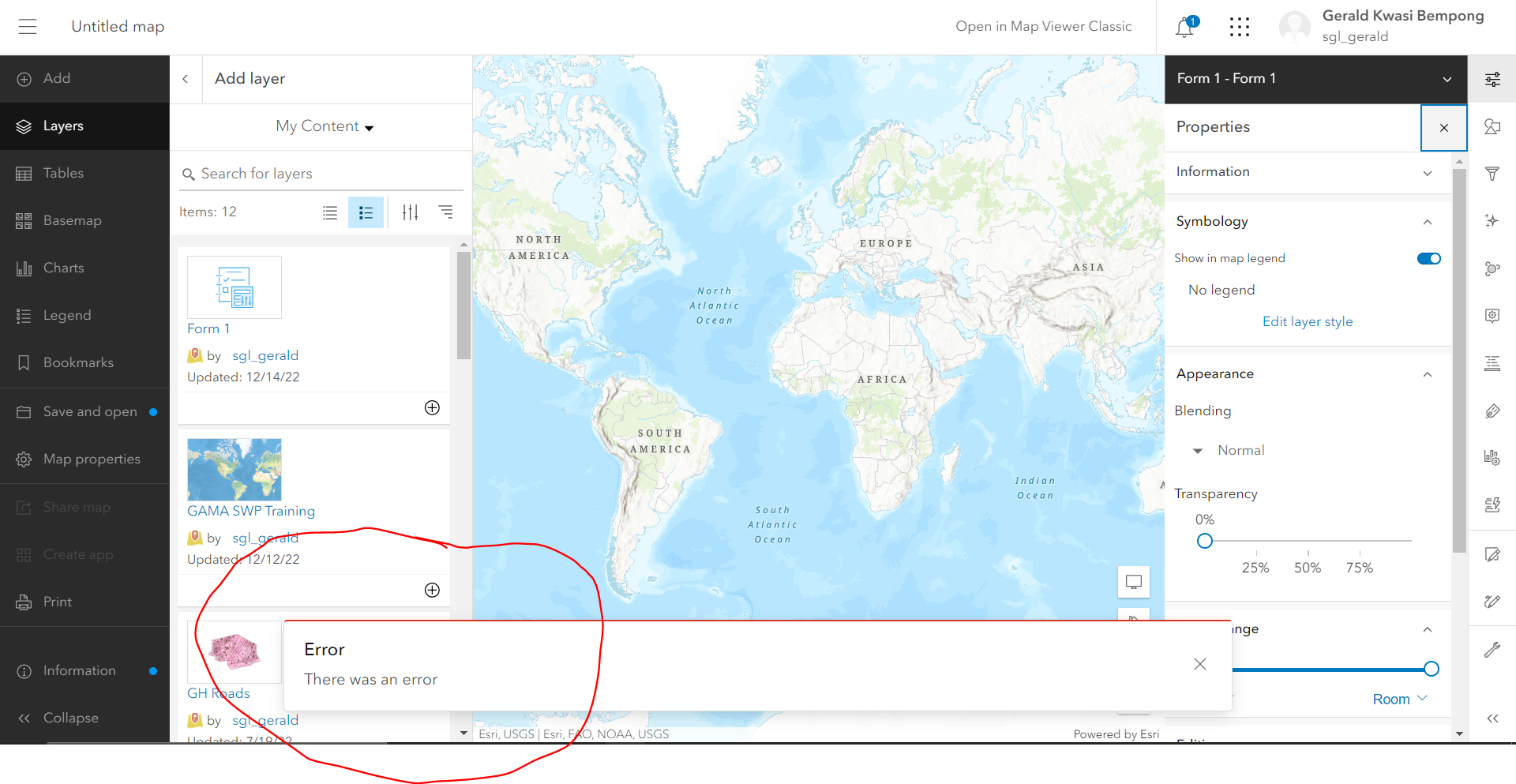Open Save and open menu
This screenshot has width=1516, height=784.
pos(84,412)
